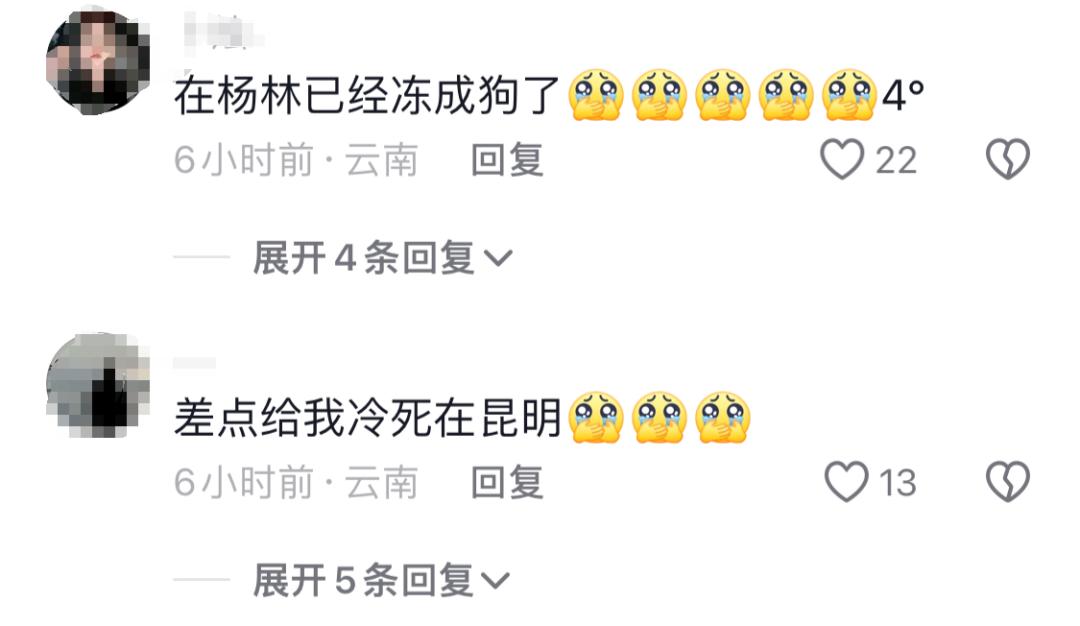Expand 展开5条回复 under second comment
1080x626 pixels.
(x=382, y=580)
